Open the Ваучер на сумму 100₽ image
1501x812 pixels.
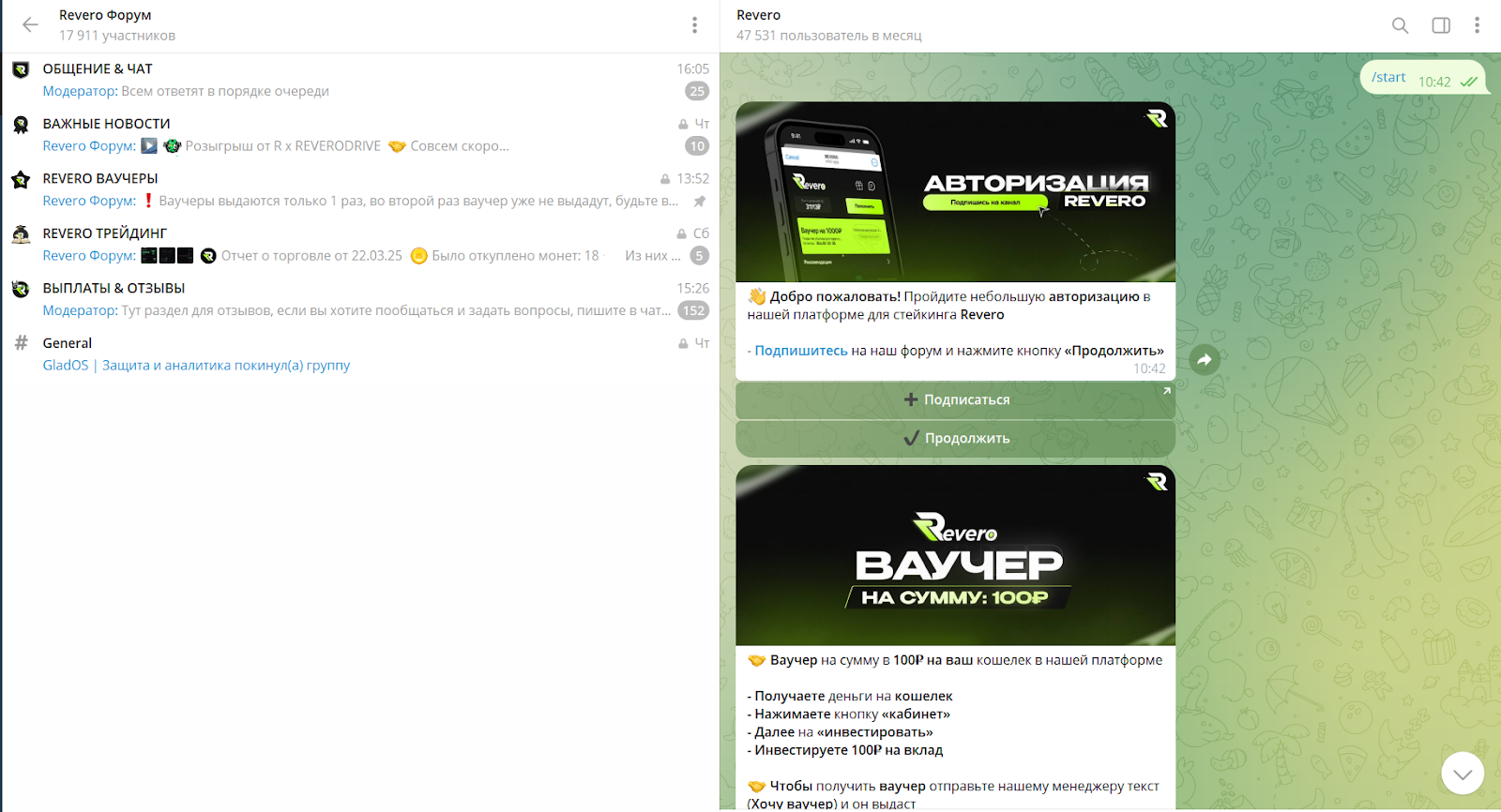[955, 555]
